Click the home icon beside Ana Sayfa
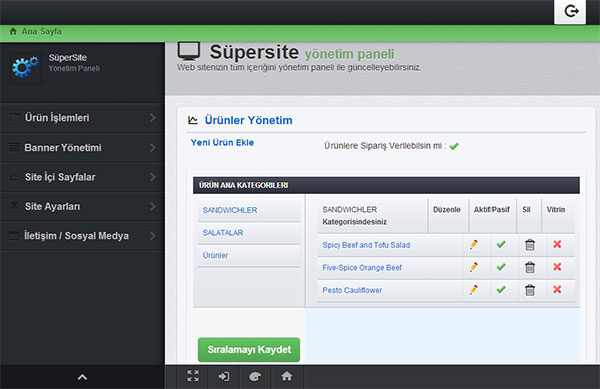The height and width of the screenshot is (389, 600). point(13,31)
